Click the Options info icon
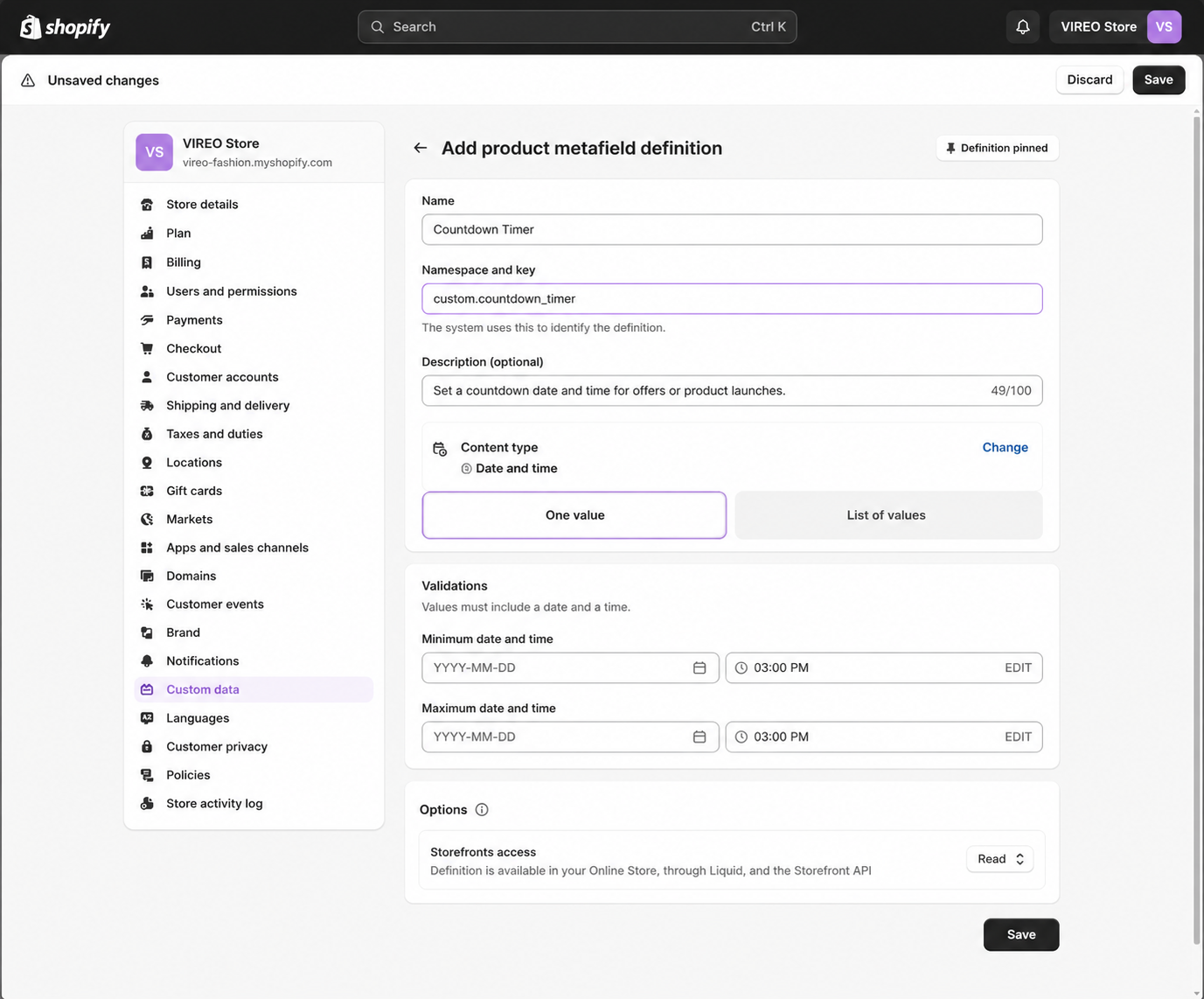The image size is (1204, 999). pyautogui.click(x=482, y=810)
